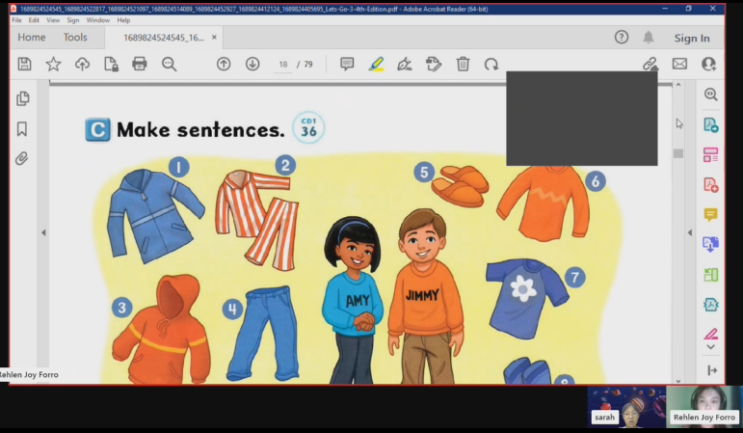743x433 pixels.
Task: Switch to the Tools tab
Action: click(75, 37)
